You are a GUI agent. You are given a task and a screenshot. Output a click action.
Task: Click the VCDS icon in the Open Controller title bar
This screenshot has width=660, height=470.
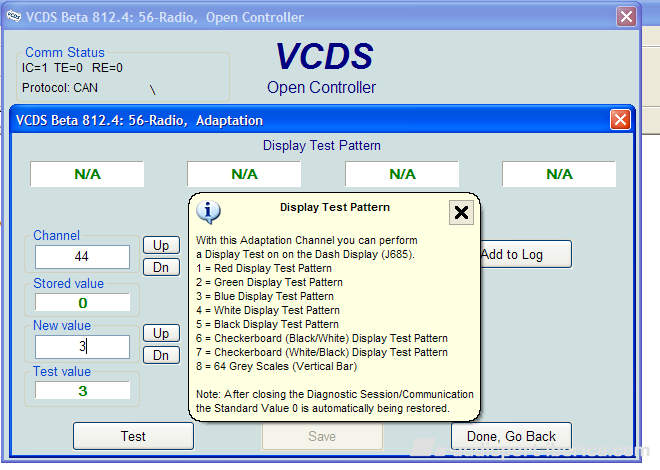point(14,16)
